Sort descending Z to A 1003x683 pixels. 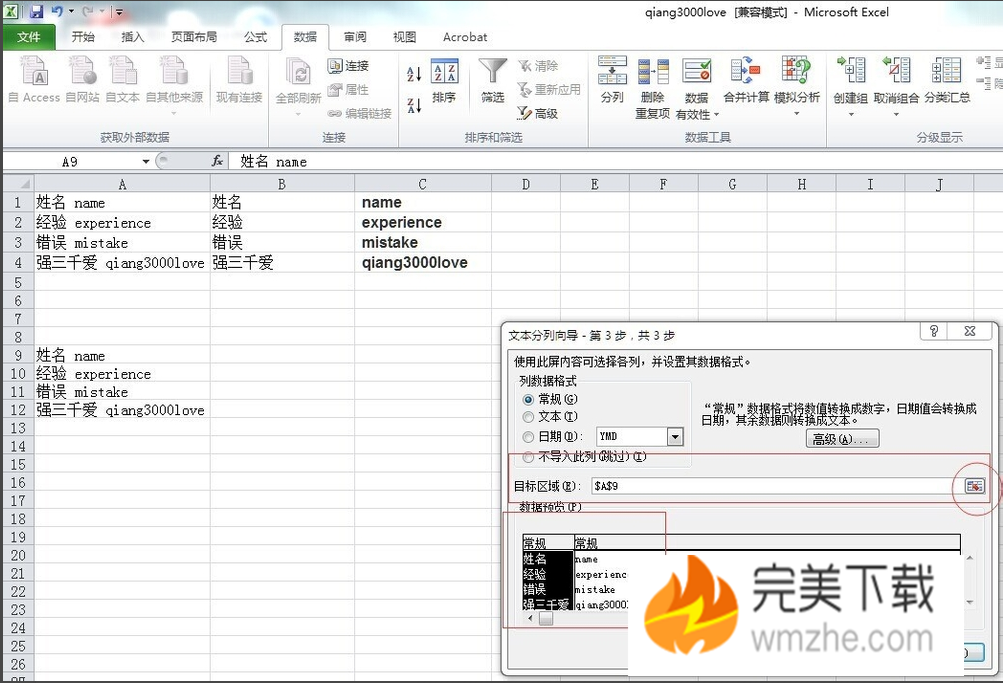(x=415, y=105)
